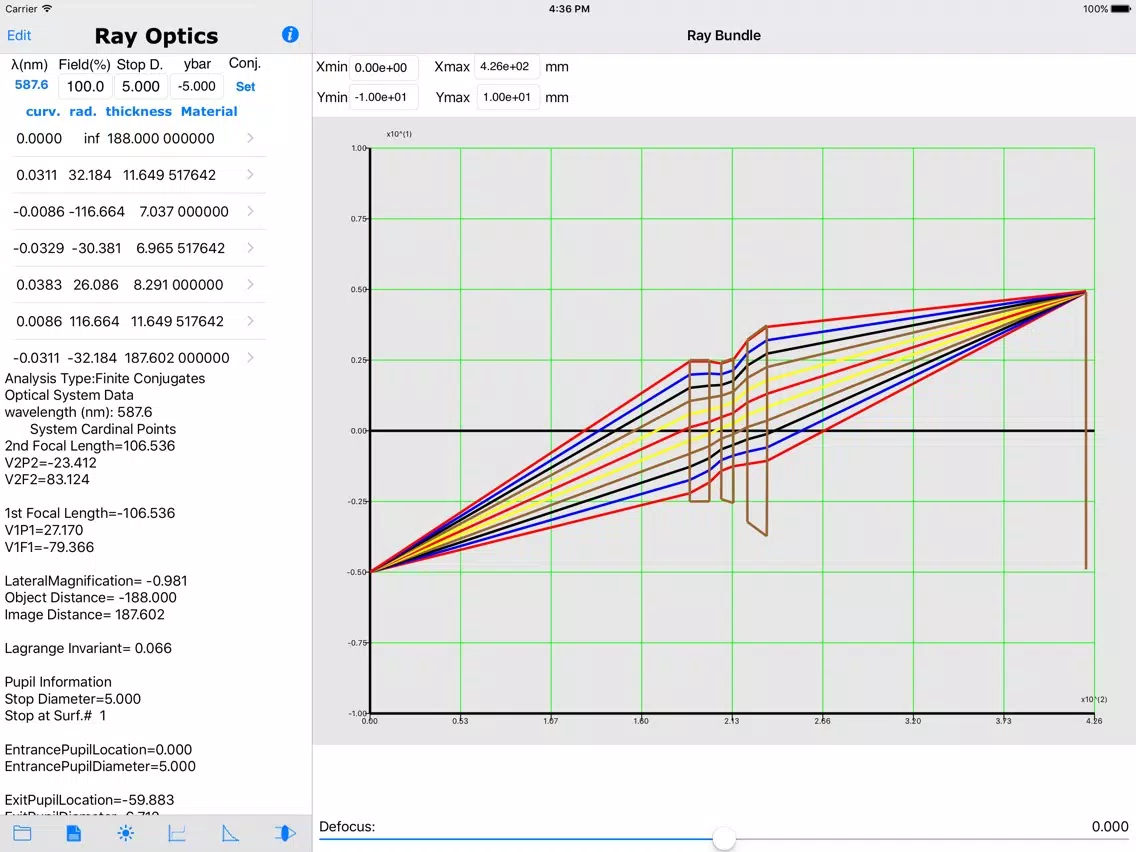
Task: Tap the triangle curve plot icon
Action: (x=230, y=833)
